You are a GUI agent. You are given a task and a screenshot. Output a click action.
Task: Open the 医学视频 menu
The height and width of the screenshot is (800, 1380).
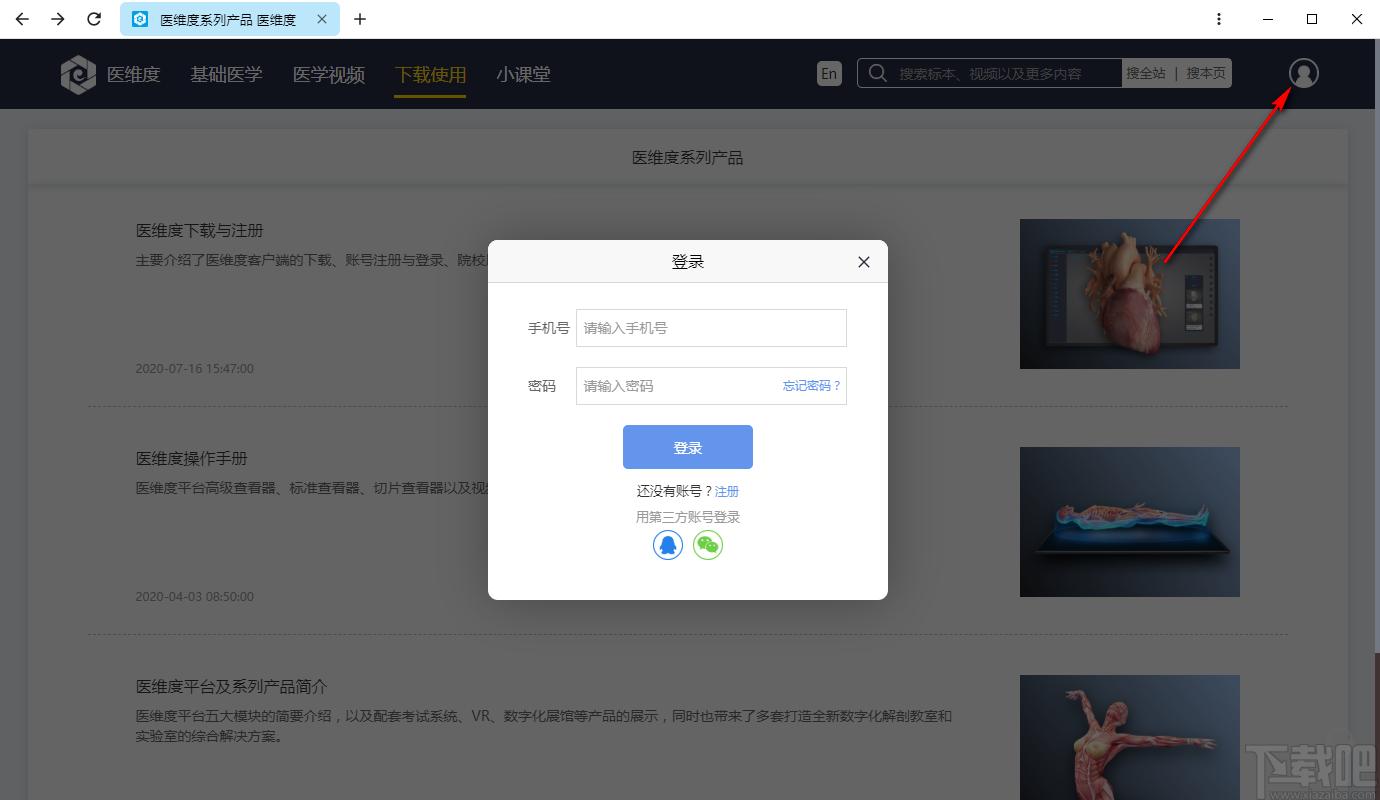coord(329,75)
